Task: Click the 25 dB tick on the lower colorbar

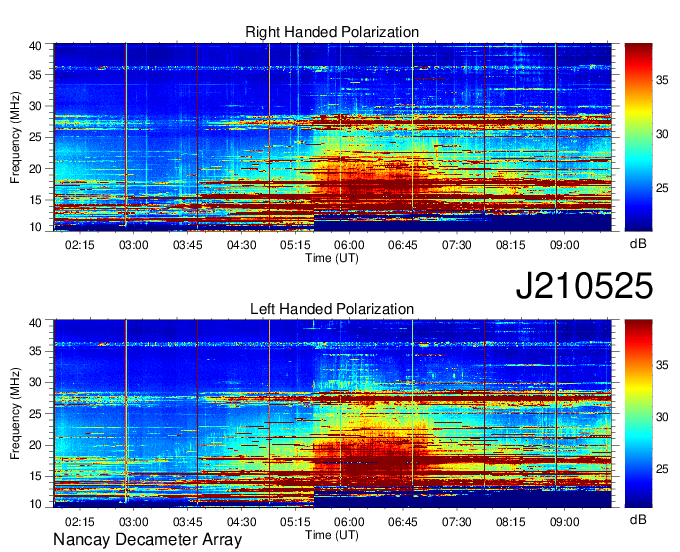Action: pyautogui.click(x=662, y=469)
